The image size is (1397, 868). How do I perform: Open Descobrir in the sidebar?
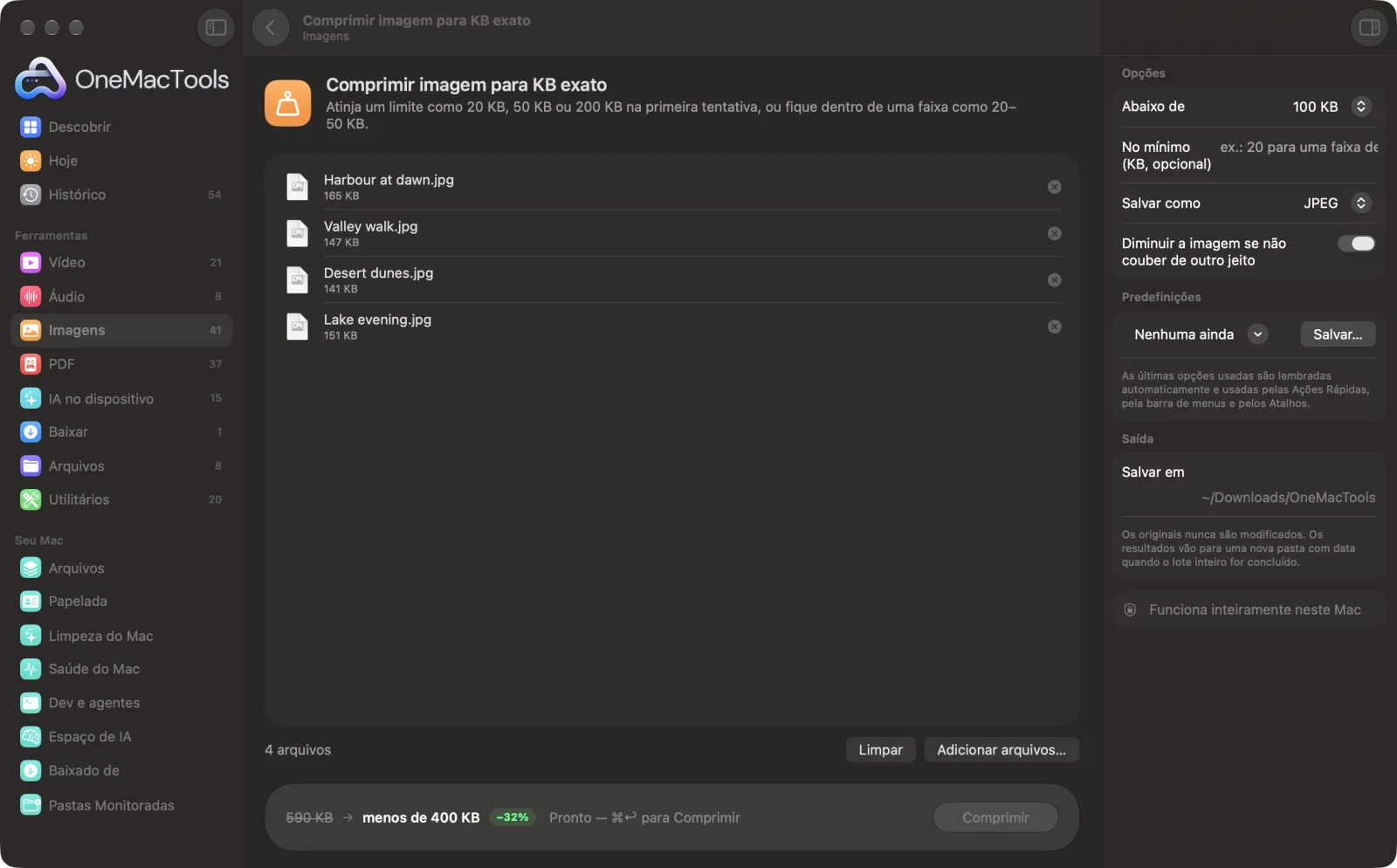121,127
